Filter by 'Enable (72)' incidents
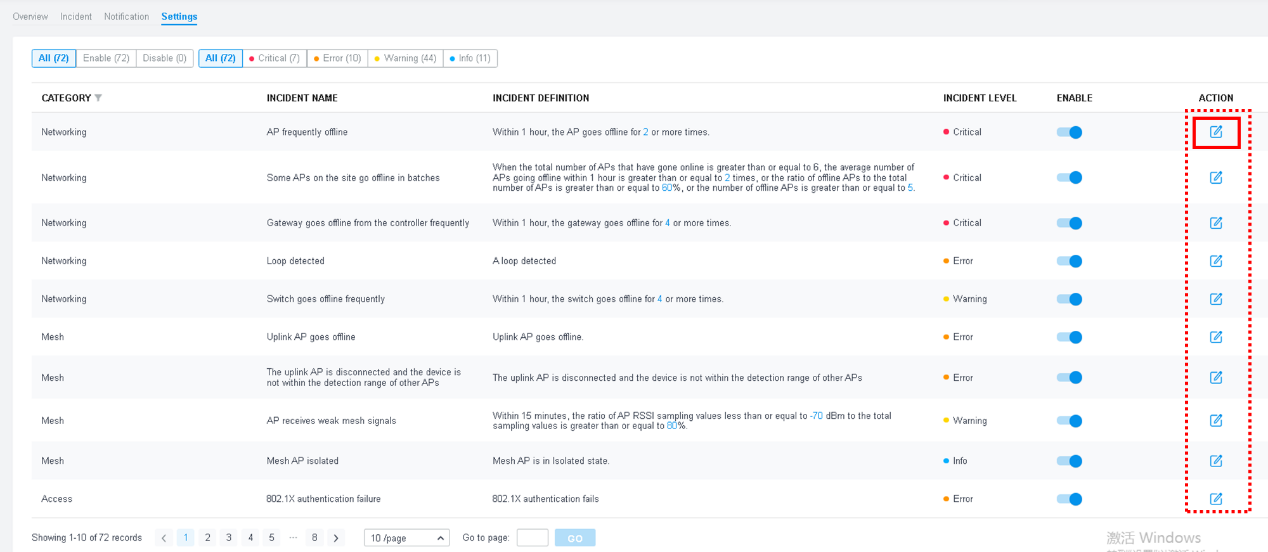The width and height of the screenshot is (1268, 552). pyautogui.click(x=106, y=58)
